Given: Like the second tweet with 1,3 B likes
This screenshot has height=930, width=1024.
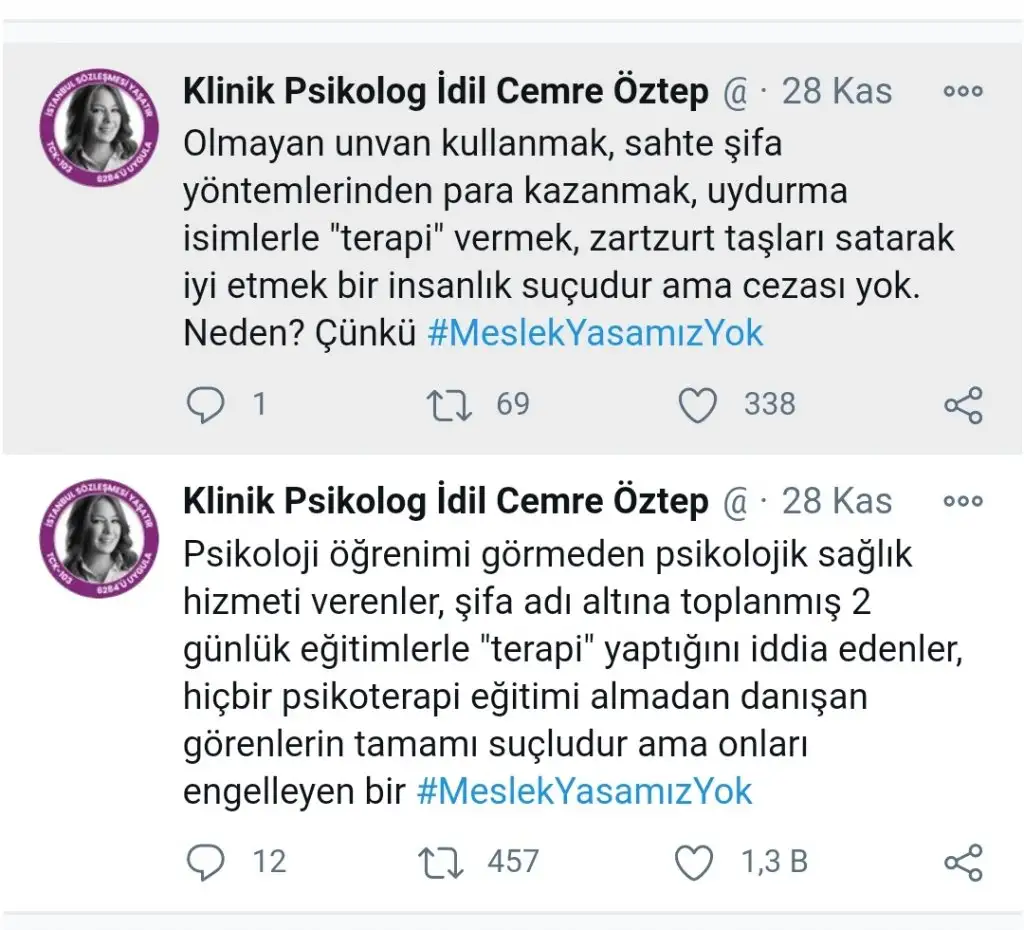Looking at the screenshot, I should [695, 862].
